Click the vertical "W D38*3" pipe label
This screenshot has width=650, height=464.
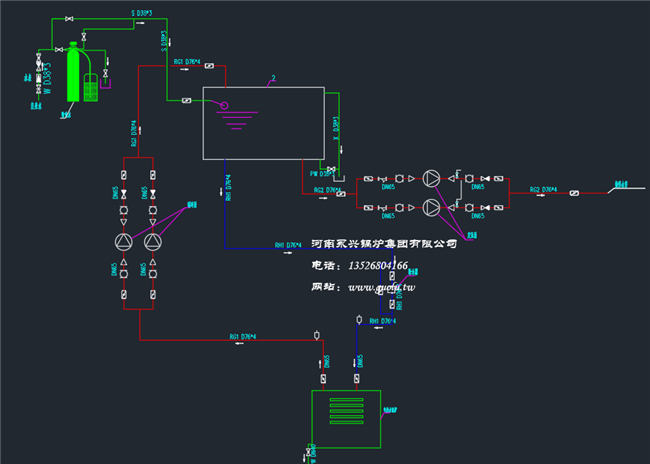pos(48,79)
